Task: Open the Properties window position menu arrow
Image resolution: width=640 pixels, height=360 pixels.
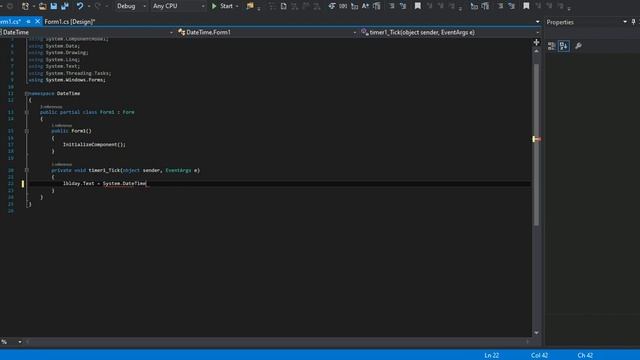Action: pyautogui.click(x=625, y=22)
